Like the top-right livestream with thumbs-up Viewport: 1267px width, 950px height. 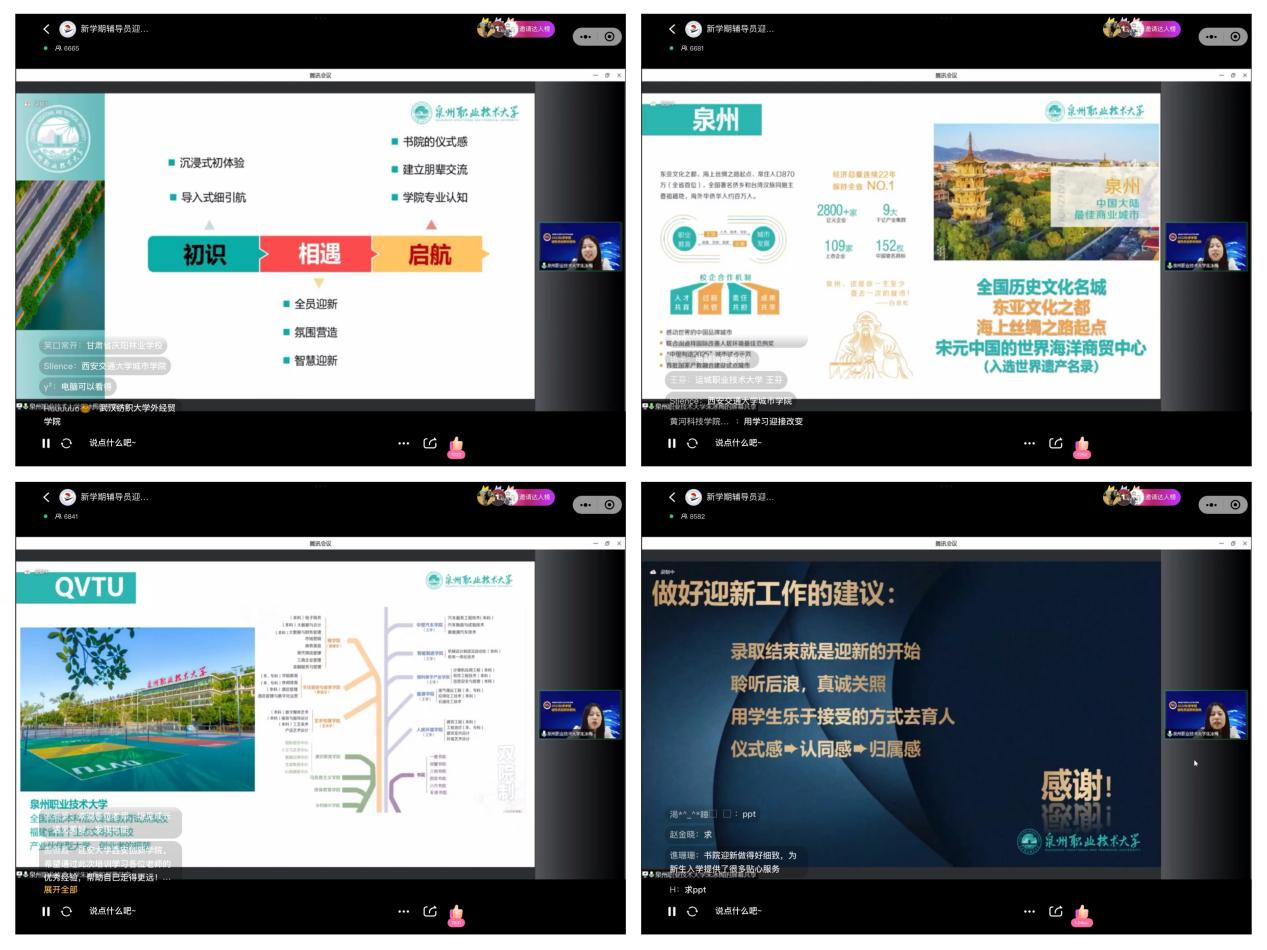[x=1082, y=445]
